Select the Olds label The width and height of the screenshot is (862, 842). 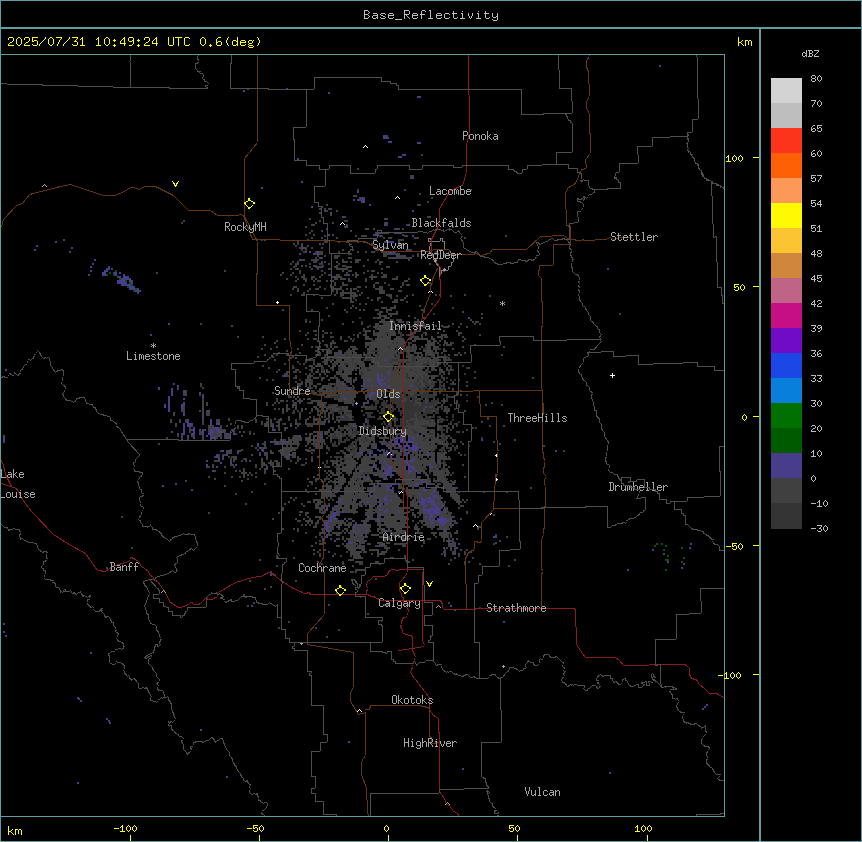tap(388, 394)
